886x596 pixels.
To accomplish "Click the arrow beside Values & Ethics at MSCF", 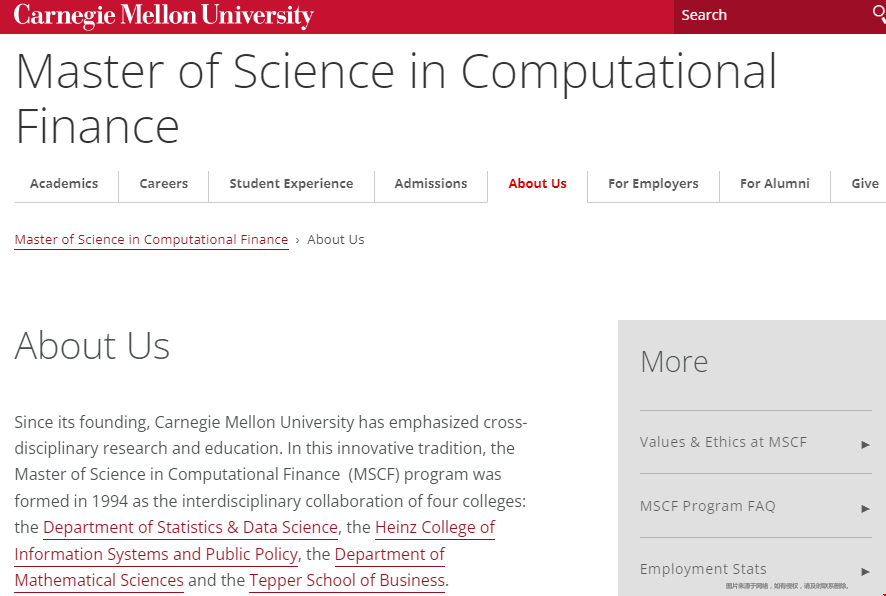I will click(x=865, y=445).
